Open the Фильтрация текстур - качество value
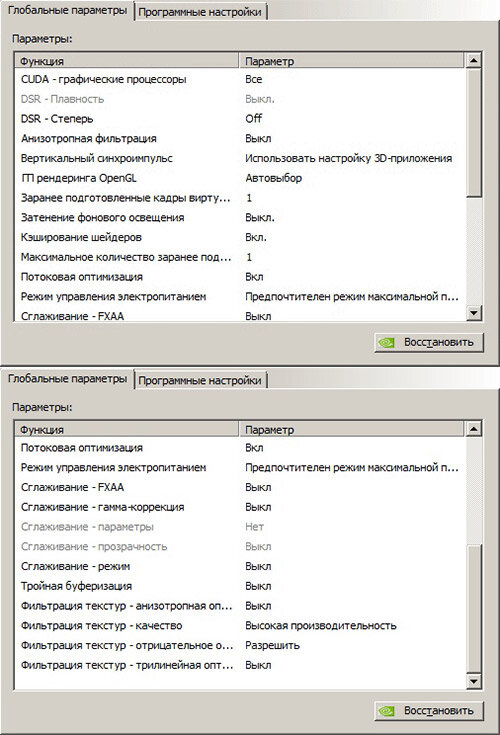 click(x=321, y=626)
